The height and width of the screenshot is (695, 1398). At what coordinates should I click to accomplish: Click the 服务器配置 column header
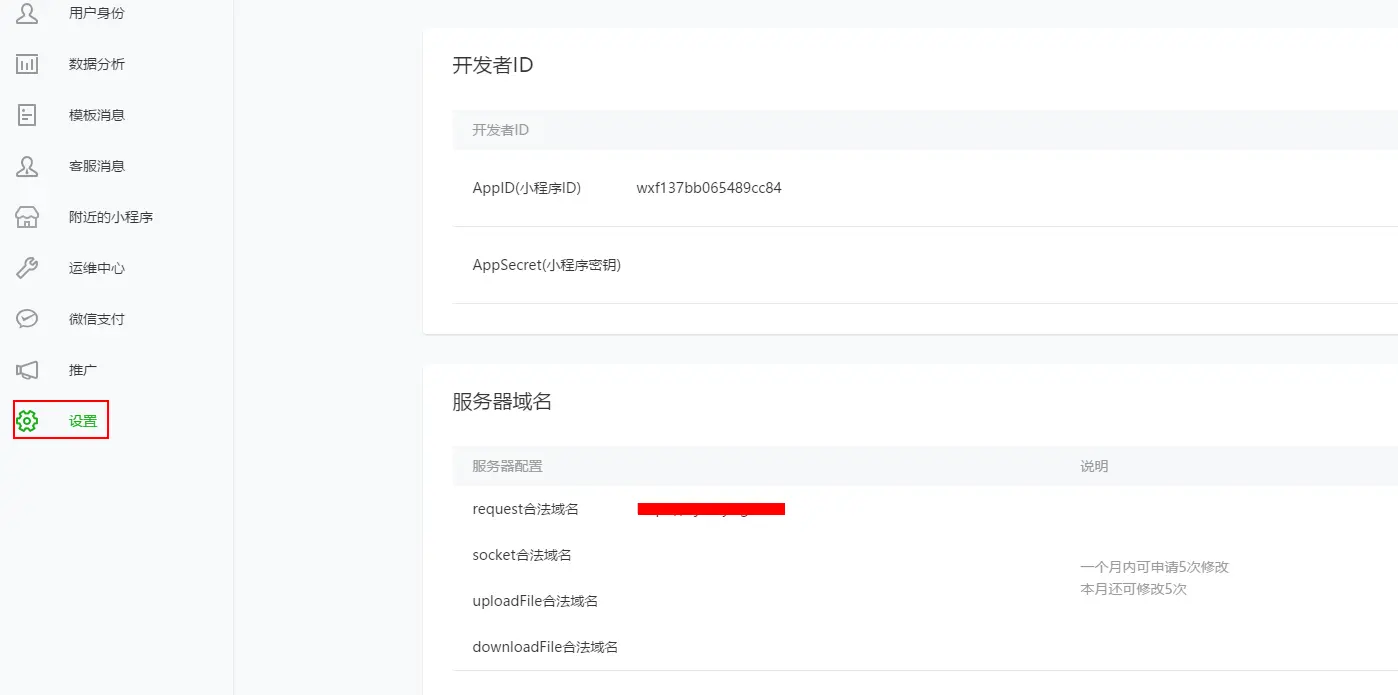(508, 466)
